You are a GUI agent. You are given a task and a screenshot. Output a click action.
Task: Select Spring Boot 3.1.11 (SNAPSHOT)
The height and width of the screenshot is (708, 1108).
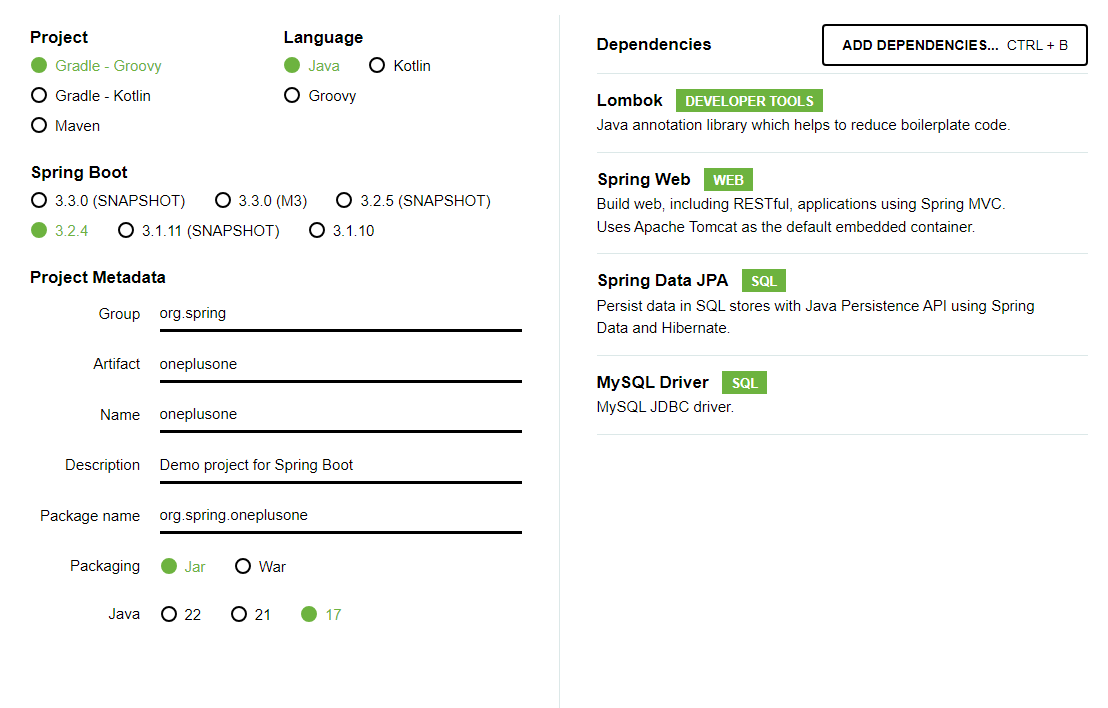(x=199, y=231)
